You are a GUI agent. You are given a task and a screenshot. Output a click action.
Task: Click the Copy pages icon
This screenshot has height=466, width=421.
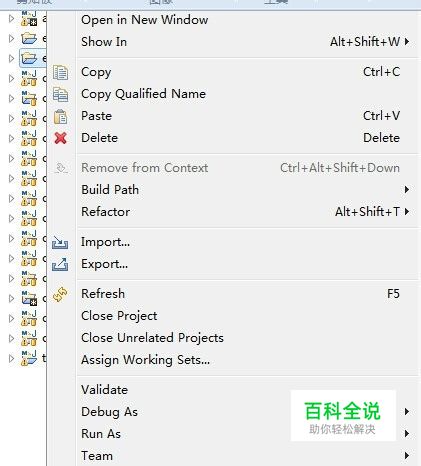(x=61, y=72)
